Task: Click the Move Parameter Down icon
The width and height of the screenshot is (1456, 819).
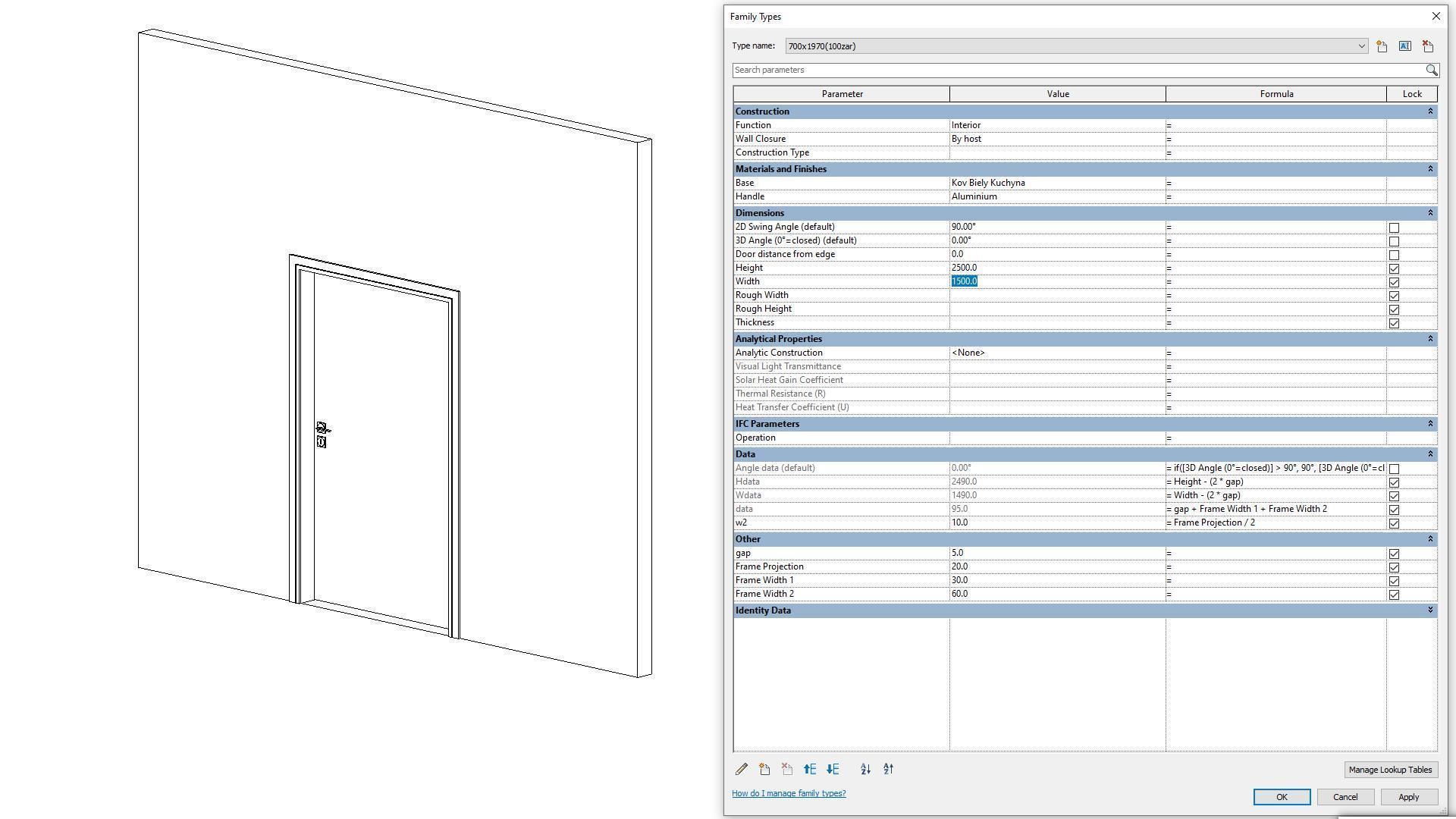Action: (x=833, y=769)
